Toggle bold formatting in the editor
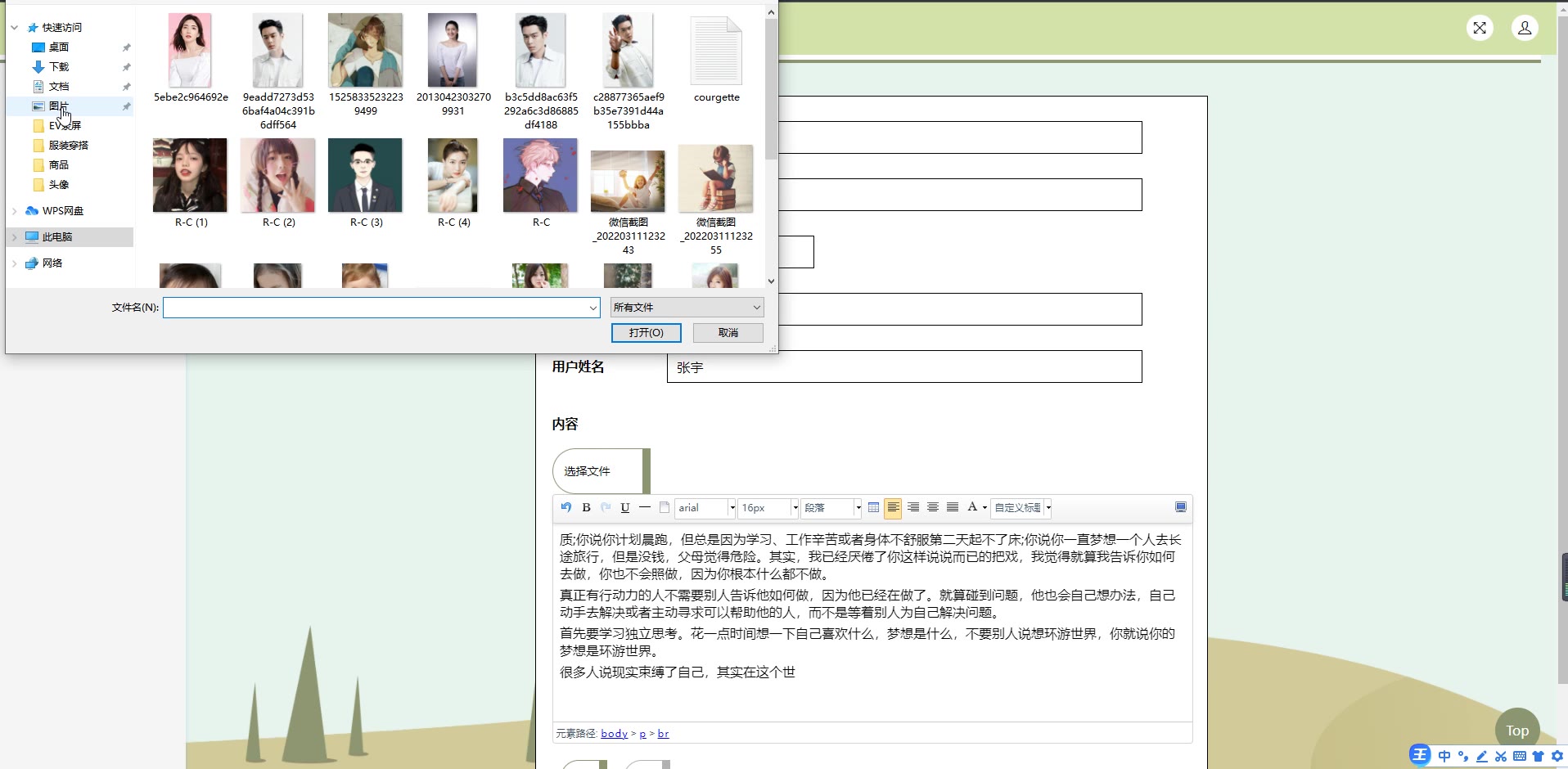The width and height of the screenshot is (1568, 769). point(586,507)
